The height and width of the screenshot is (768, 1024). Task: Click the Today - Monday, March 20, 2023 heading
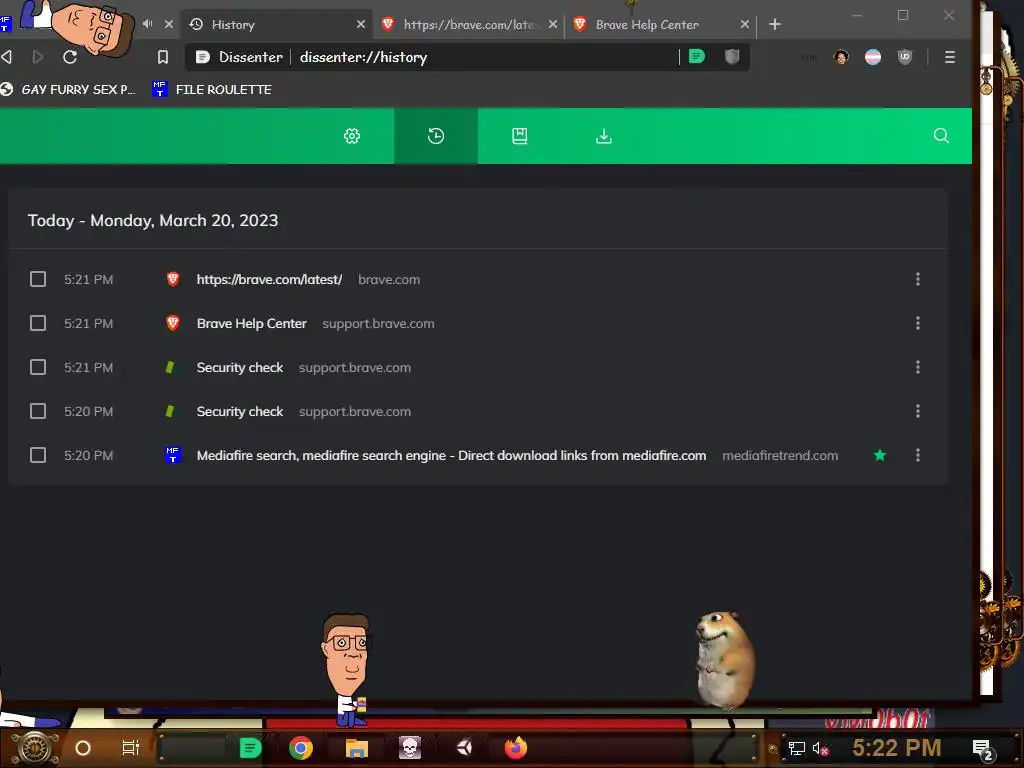(153, 221)
